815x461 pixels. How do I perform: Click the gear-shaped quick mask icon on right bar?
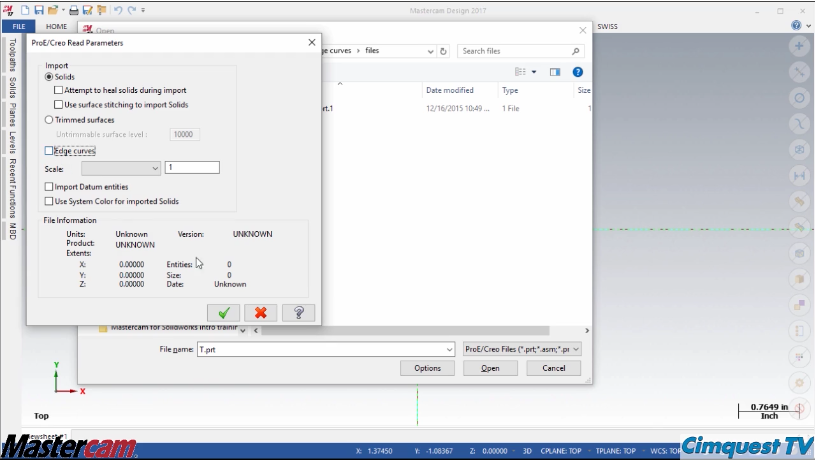[x=799, y=383]
